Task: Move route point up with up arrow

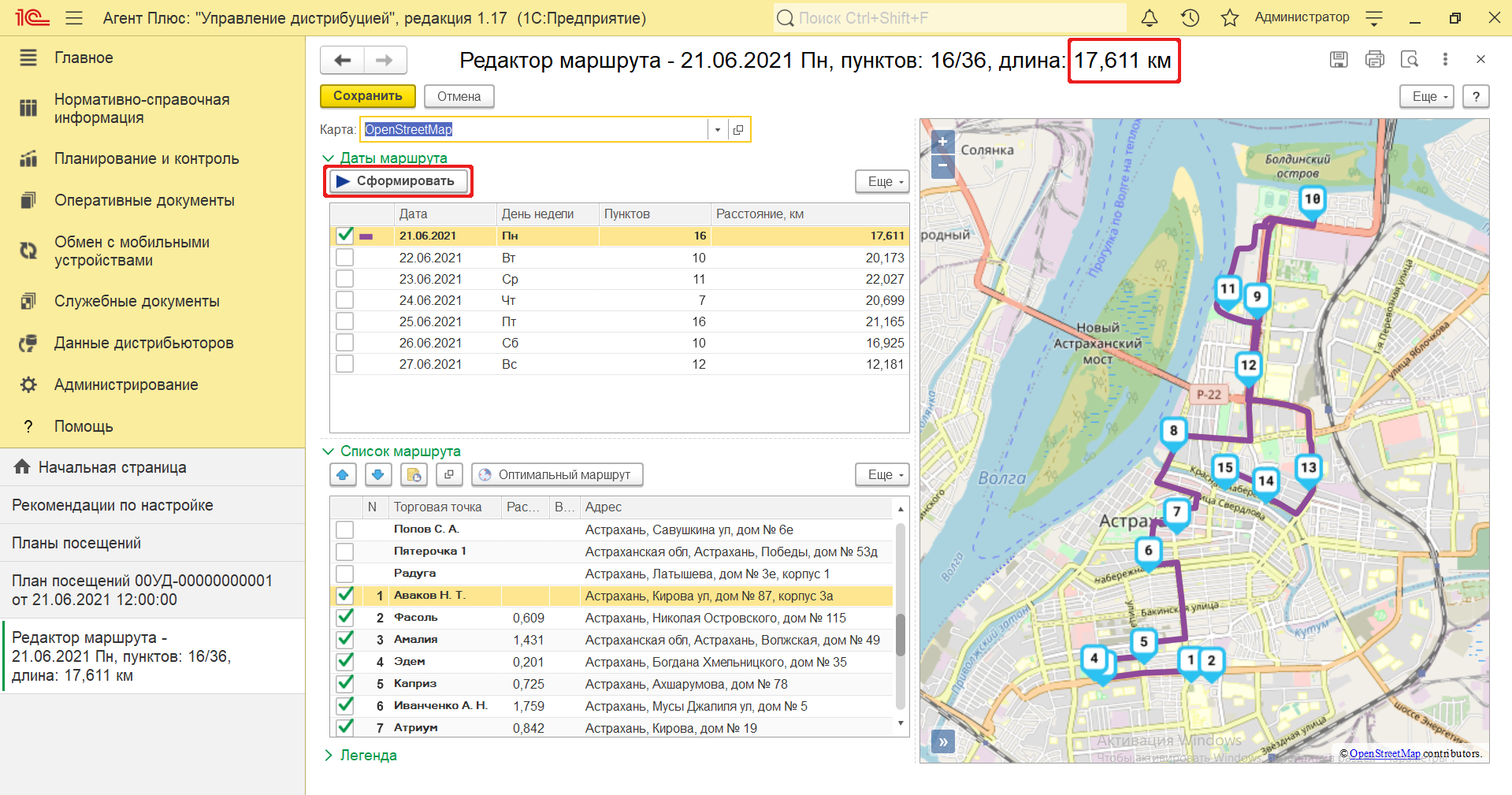Action: [343, 474]
